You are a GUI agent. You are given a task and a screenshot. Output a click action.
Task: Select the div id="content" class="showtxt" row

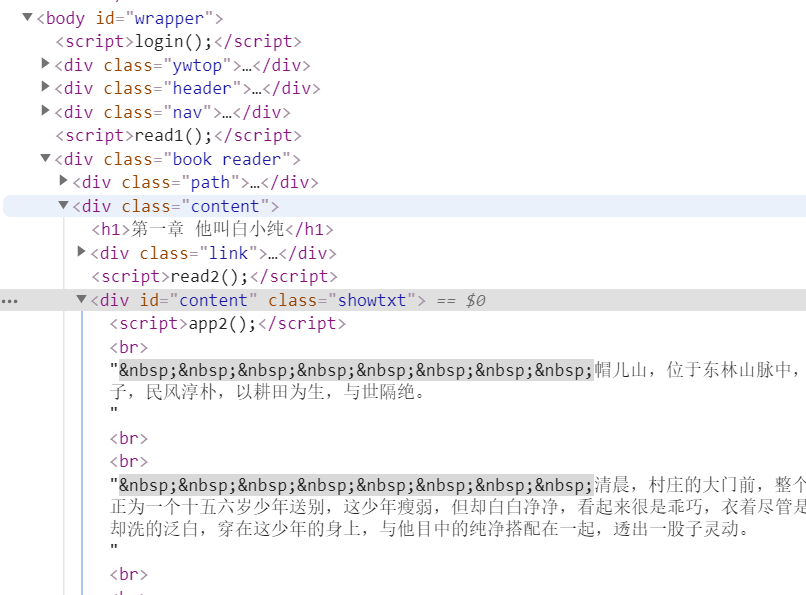tap(403, 300)
